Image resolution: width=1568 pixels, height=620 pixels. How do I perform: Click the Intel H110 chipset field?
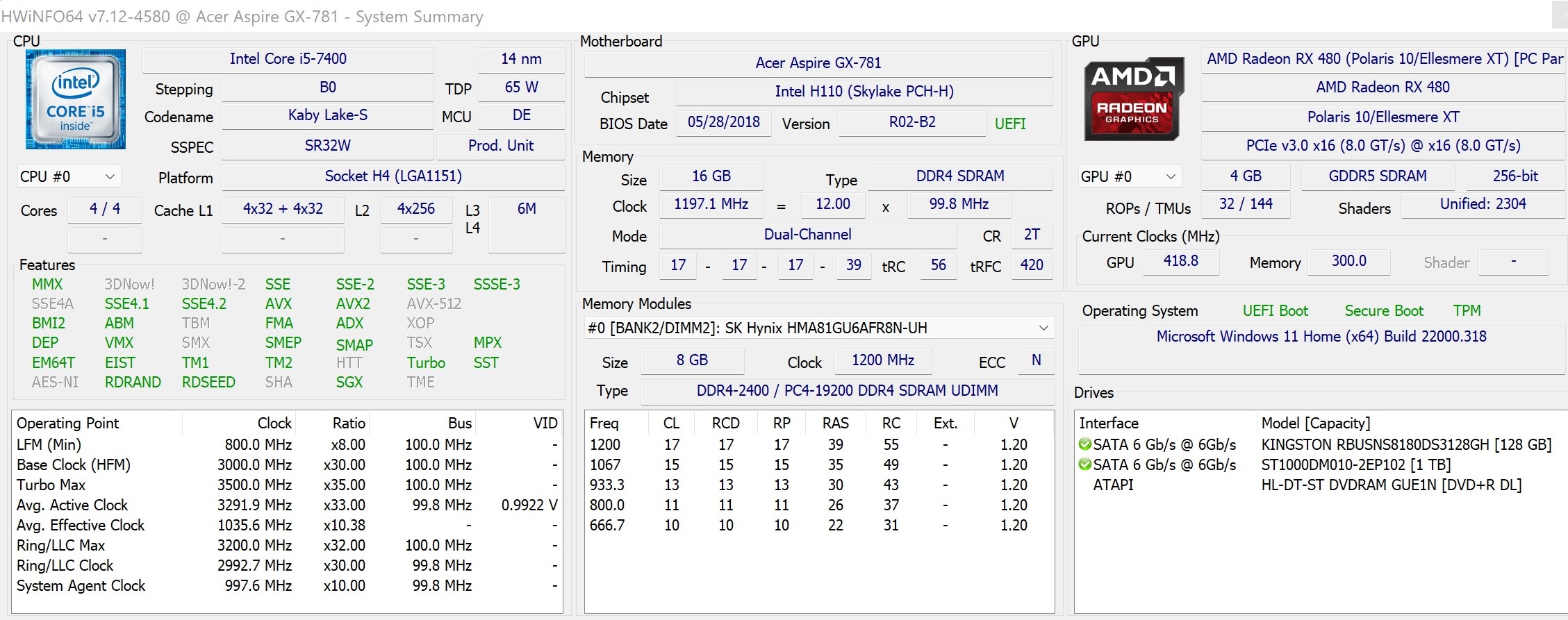(864, 92)
